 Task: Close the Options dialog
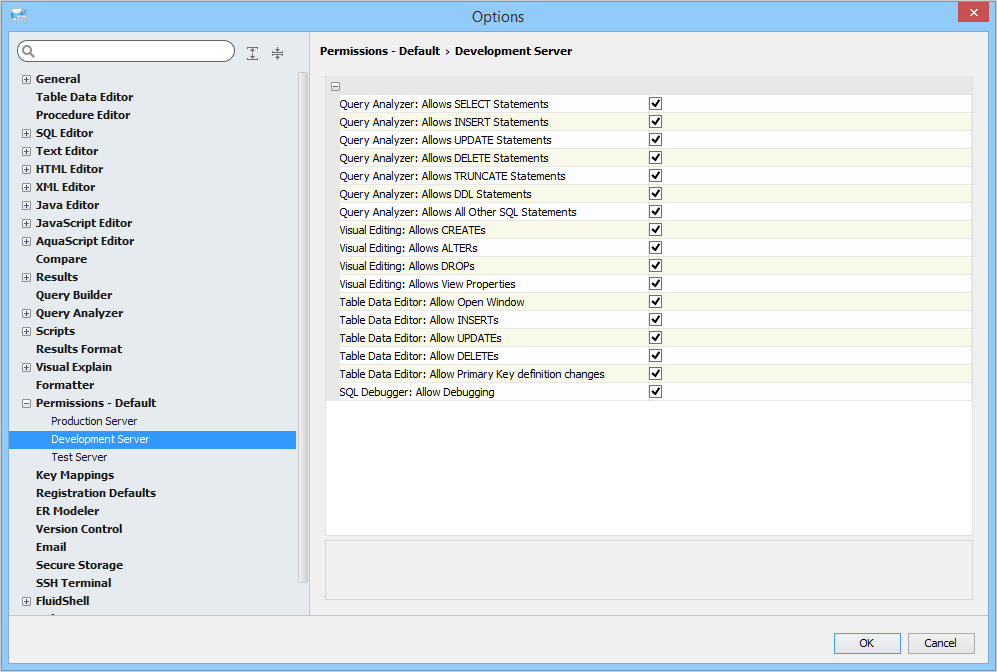pyautogui.click(x=973, y=12)
